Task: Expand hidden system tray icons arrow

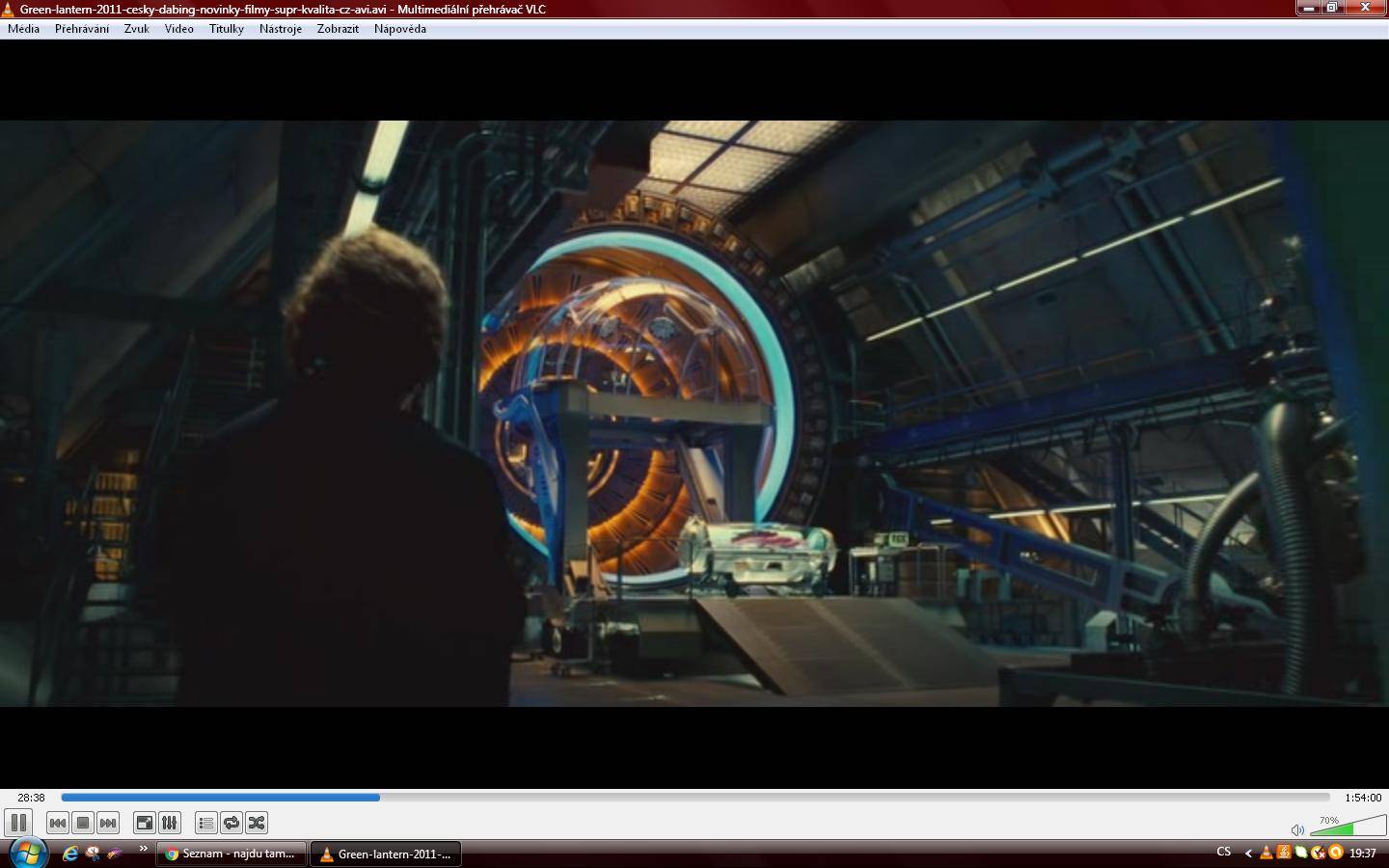Action: [x=1248, y=853]
